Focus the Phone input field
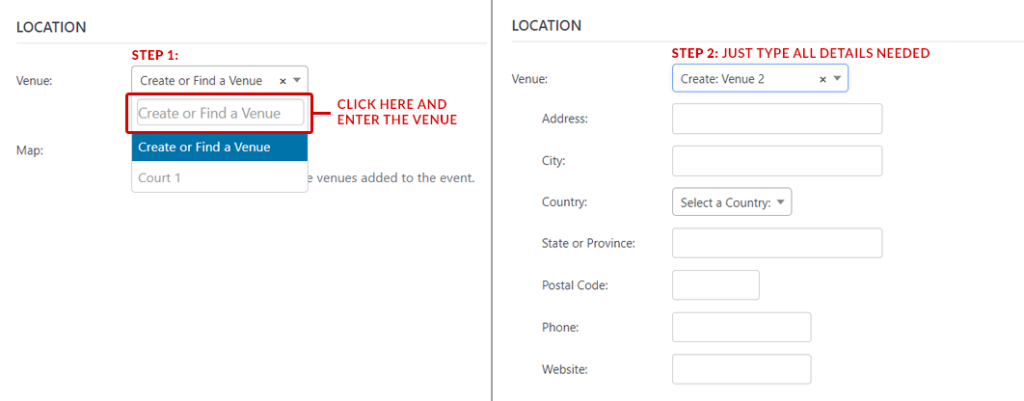Screen dimensions: 1024x401 tap(741, 327)
